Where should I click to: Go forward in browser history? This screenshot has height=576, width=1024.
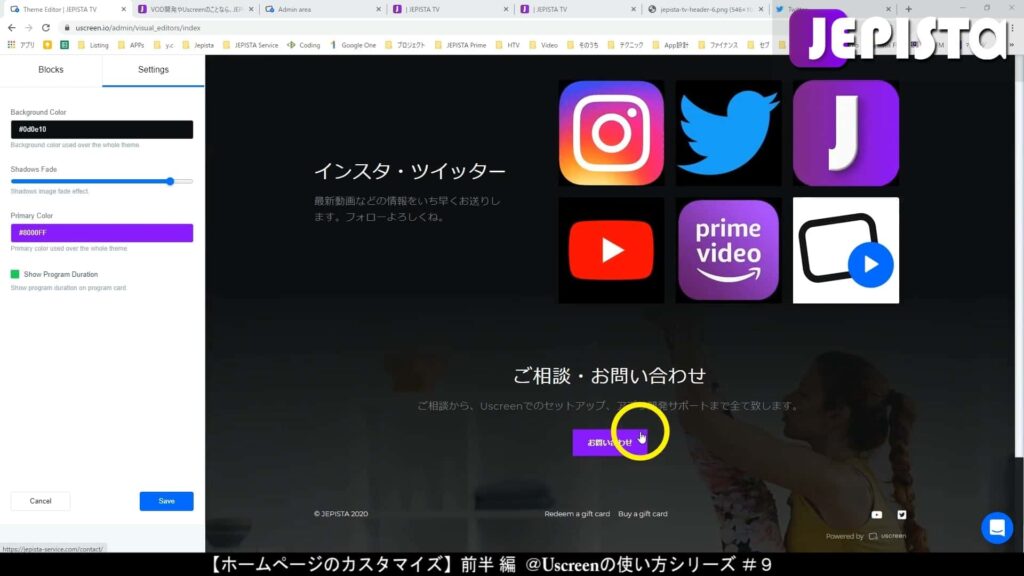(28, 28)
